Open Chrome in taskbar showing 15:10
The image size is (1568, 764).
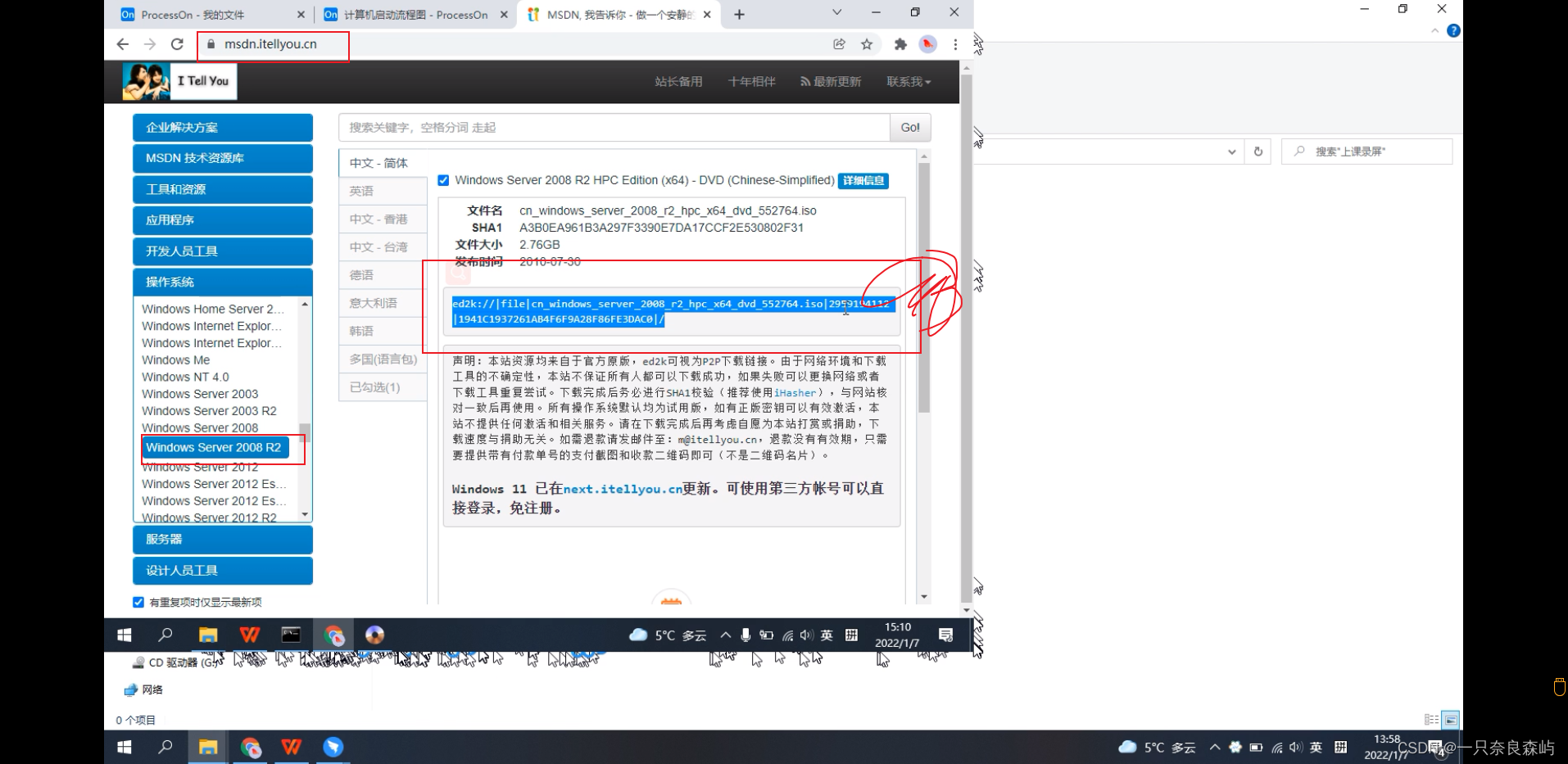[333, 635]
